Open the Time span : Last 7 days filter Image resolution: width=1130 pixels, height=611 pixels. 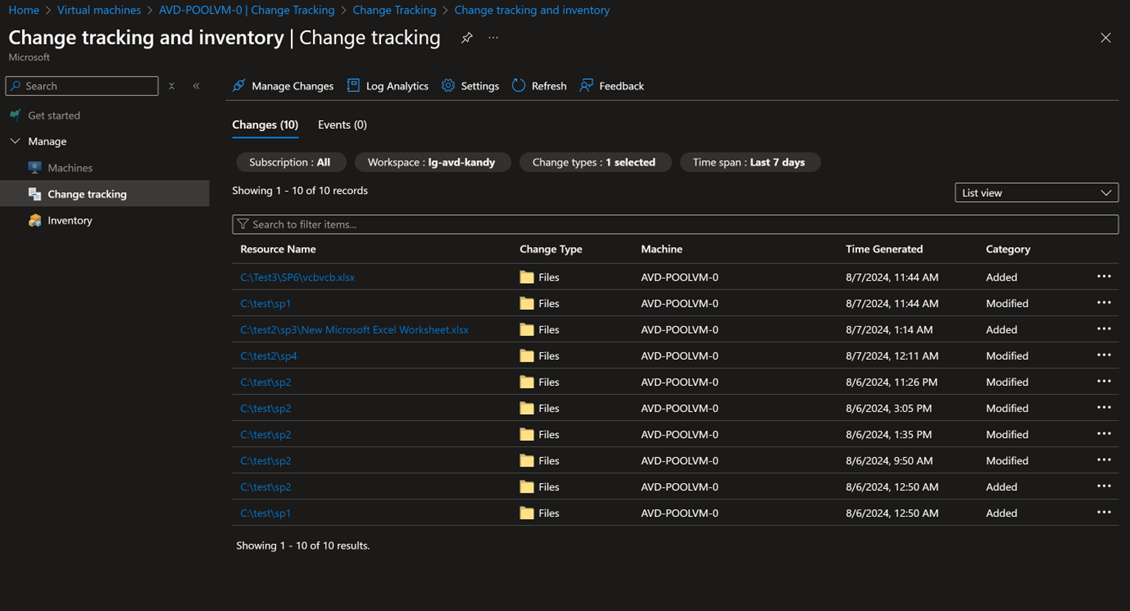[x=749, y=162]
